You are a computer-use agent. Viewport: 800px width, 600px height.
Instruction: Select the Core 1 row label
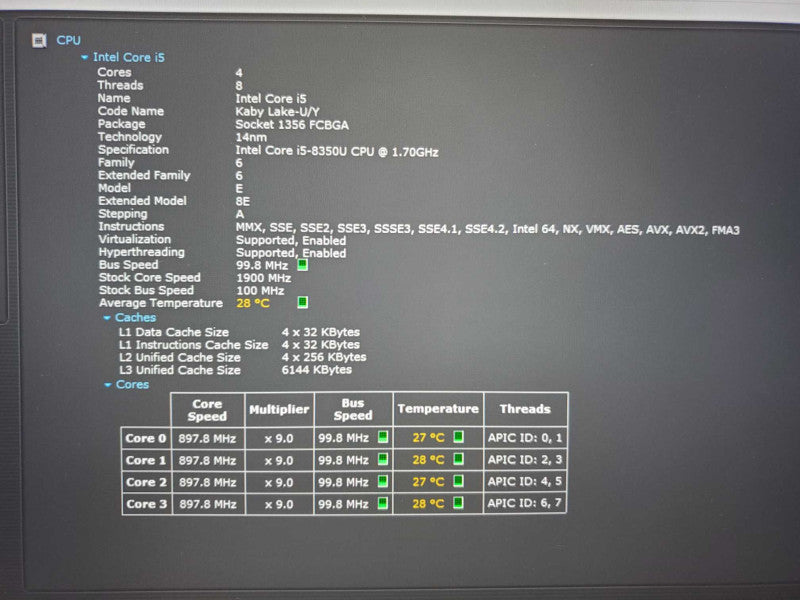coord(146,461)
